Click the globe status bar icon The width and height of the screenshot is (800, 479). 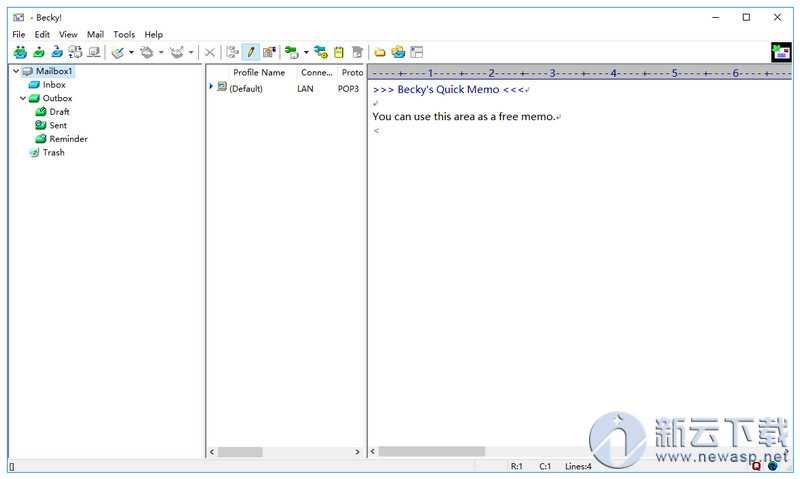click(773, 465)
